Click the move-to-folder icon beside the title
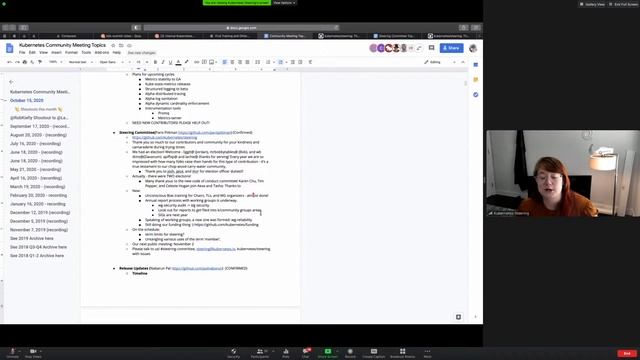This screenshot has height=360, width=640. pos(121,45)
